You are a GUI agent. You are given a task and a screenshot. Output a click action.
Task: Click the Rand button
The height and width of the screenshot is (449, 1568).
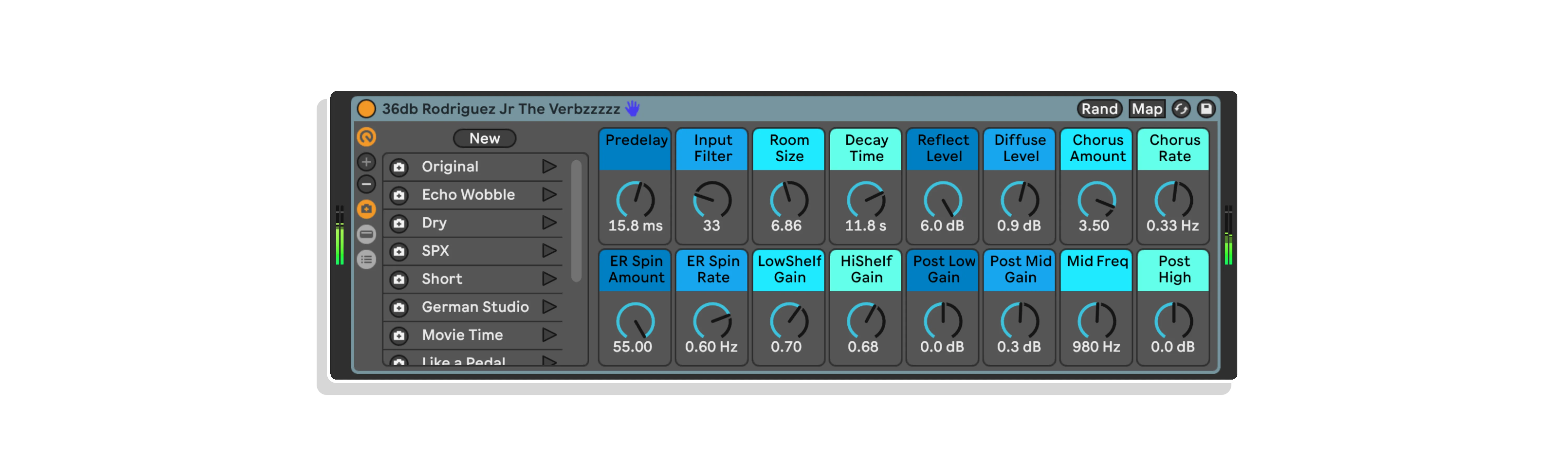[1099, 109]
